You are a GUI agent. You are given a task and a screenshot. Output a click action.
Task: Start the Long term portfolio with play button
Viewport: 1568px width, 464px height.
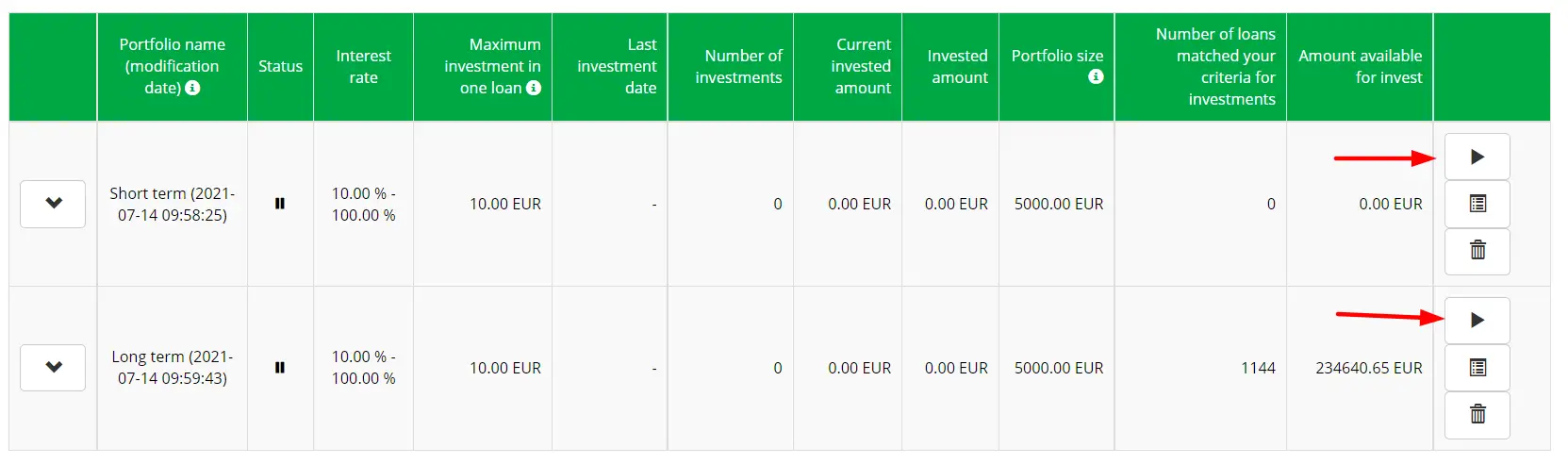click(x=1477, y=321)
